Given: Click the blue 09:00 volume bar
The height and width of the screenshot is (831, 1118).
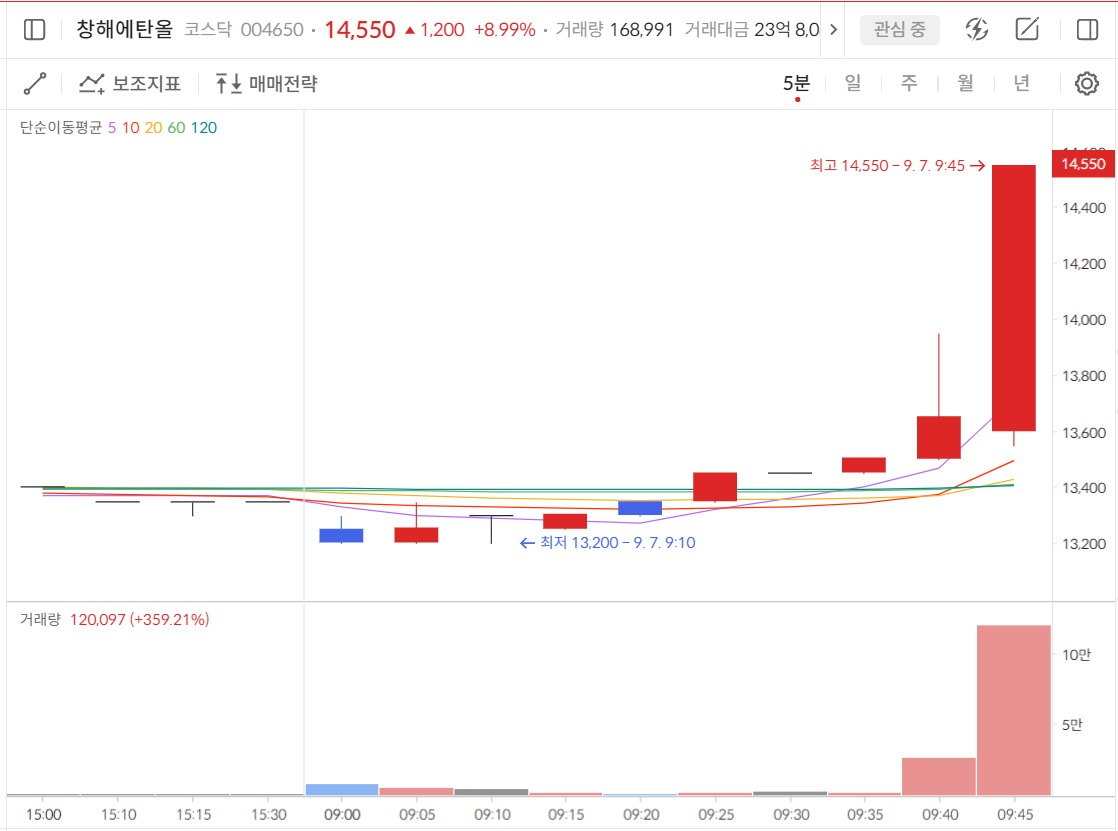Looking at the screenshot, I should (342, 790).
